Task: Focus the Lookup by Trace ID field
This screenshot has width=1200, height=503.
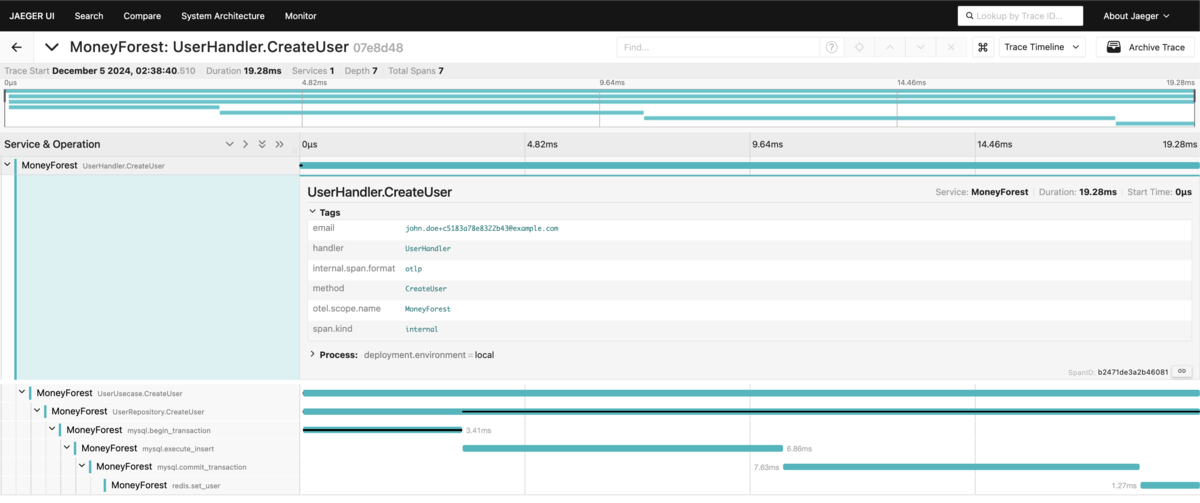Action: (1020, 16)
